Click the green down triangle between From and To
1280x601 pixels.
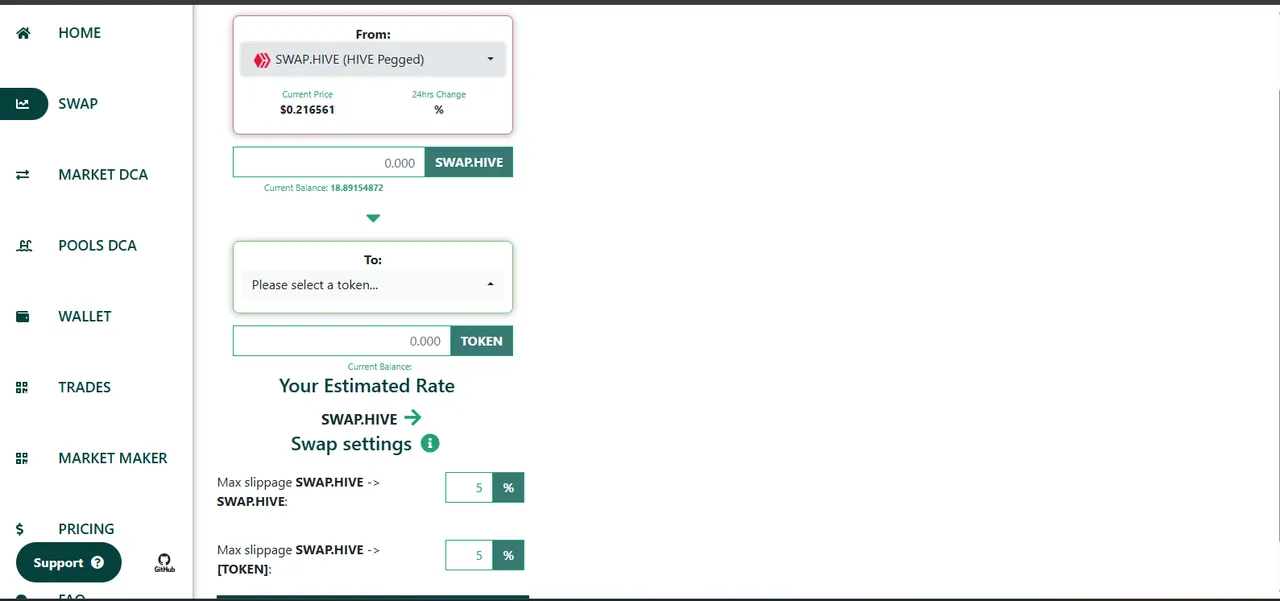tap(373, 218)
